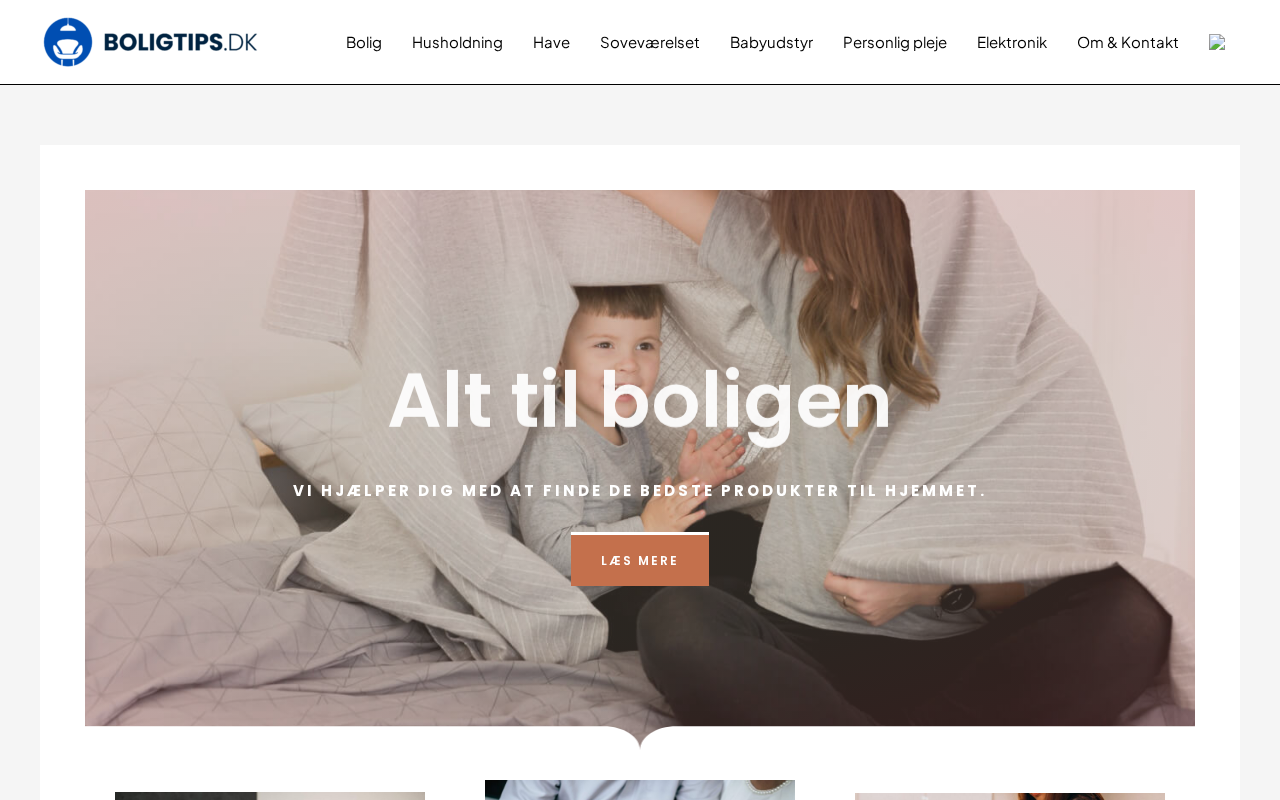Select Soveværelset in the navigation
The image size is (1280, 800).
pyautogui.click(x=650, y=42)
